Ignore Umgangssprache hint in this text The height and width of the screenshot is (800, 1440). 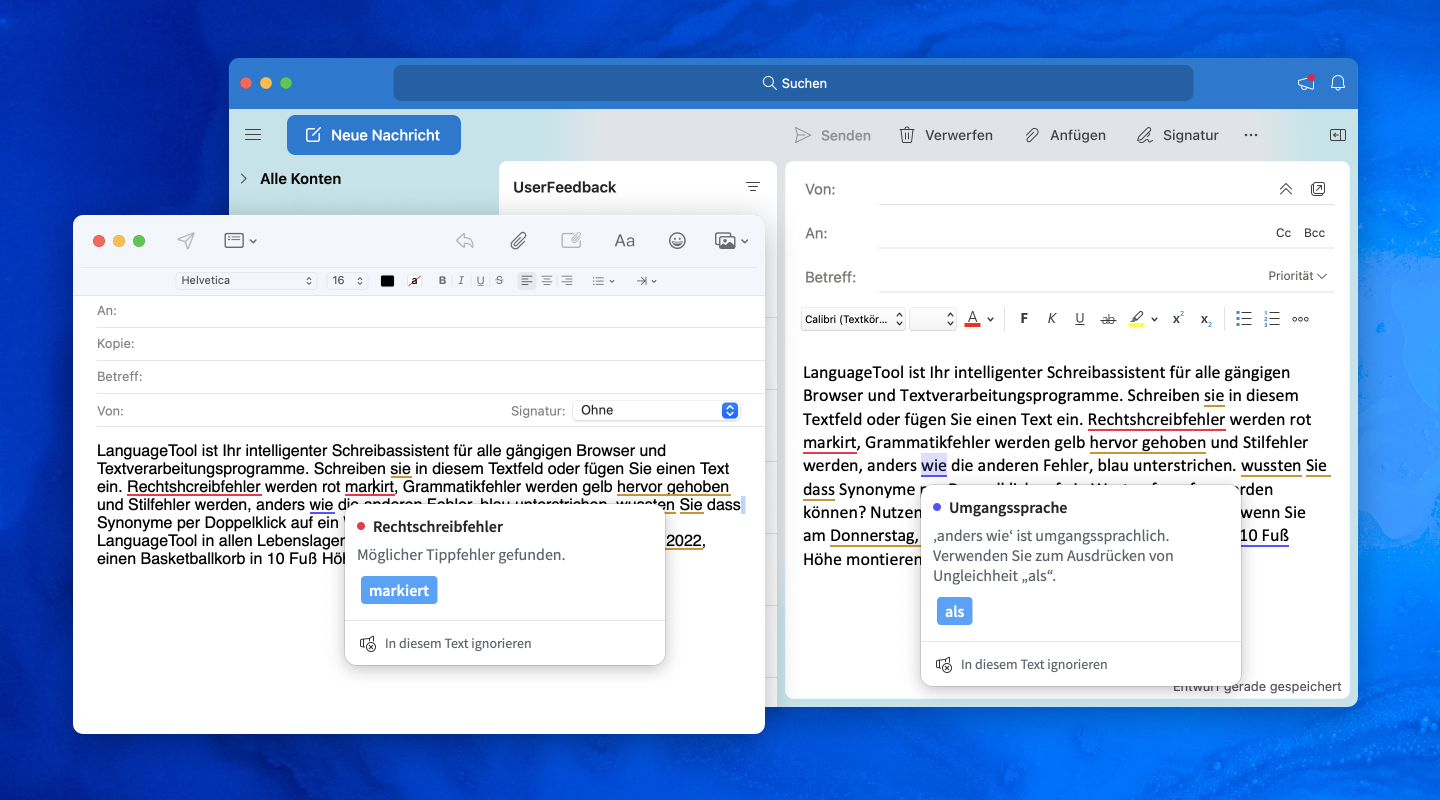click(x=1022, y=664)
